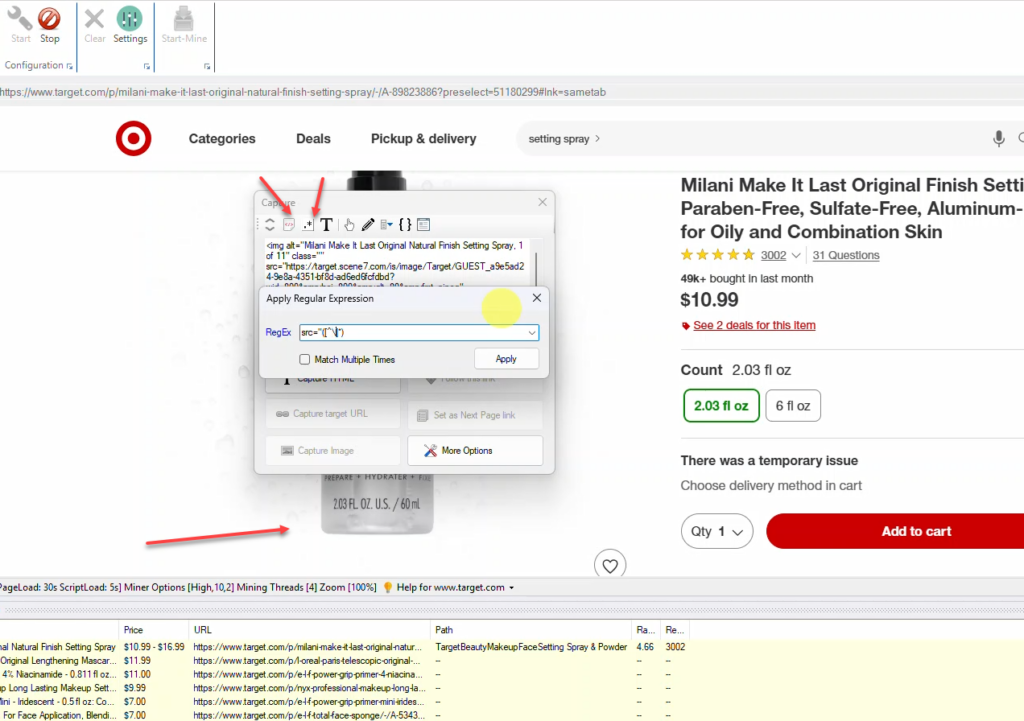Click the browser URL address bar
Viewport: 1024px width, 721px height.
[512, 92]
